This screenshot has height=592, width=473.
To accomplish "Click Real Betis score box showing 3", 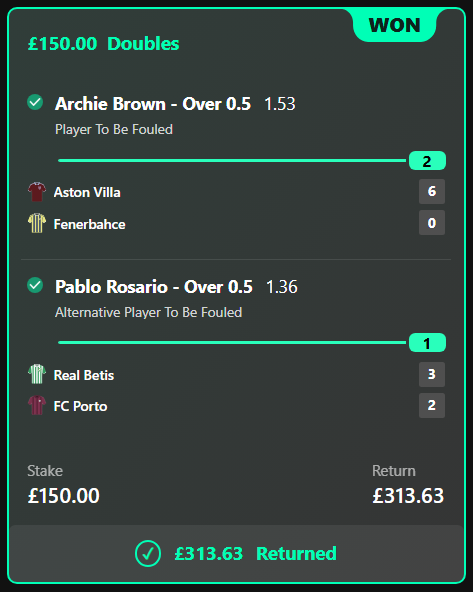I will coord(432,374).
